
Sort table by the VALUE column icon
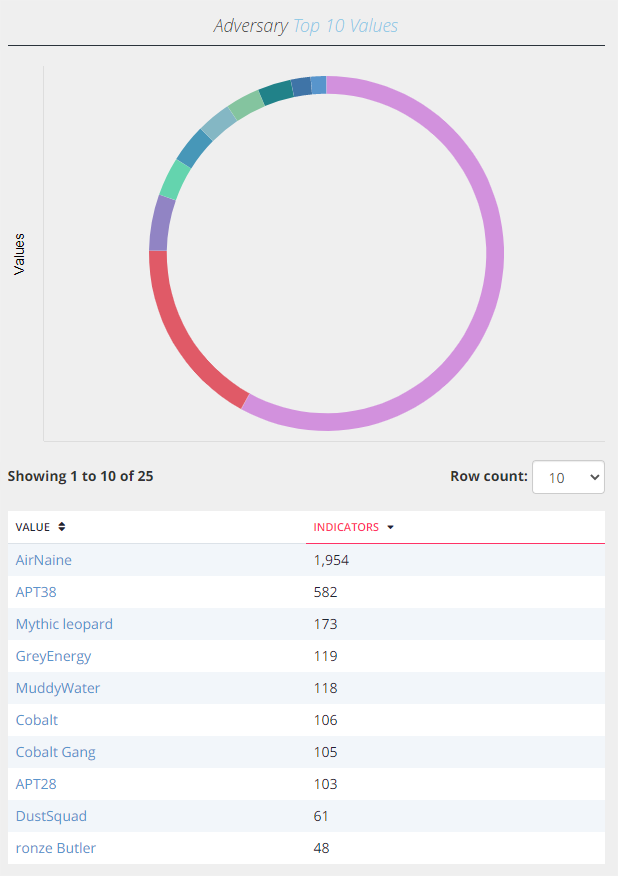[61, 527]
